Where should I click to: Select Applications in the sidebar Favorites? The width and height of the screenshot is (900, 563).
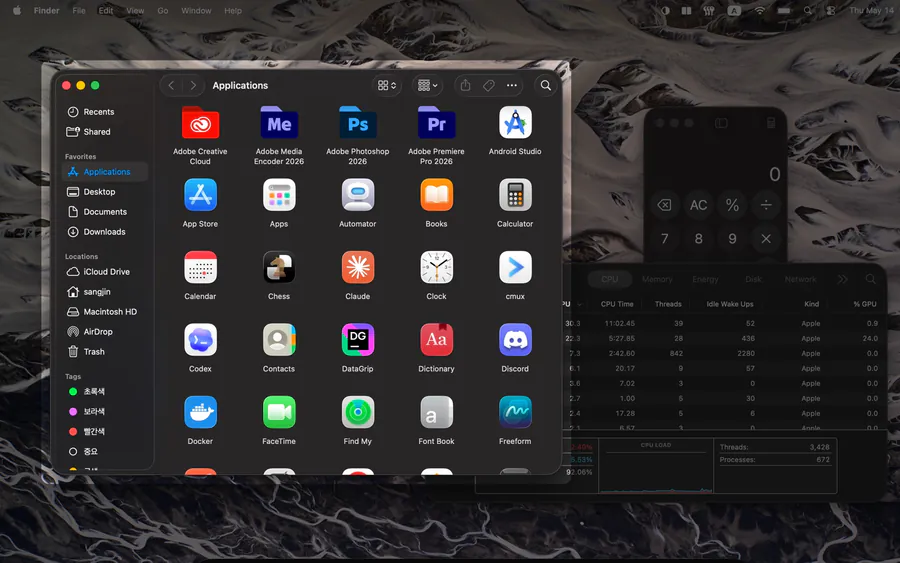pyautogui.click(x=105, y=172)
